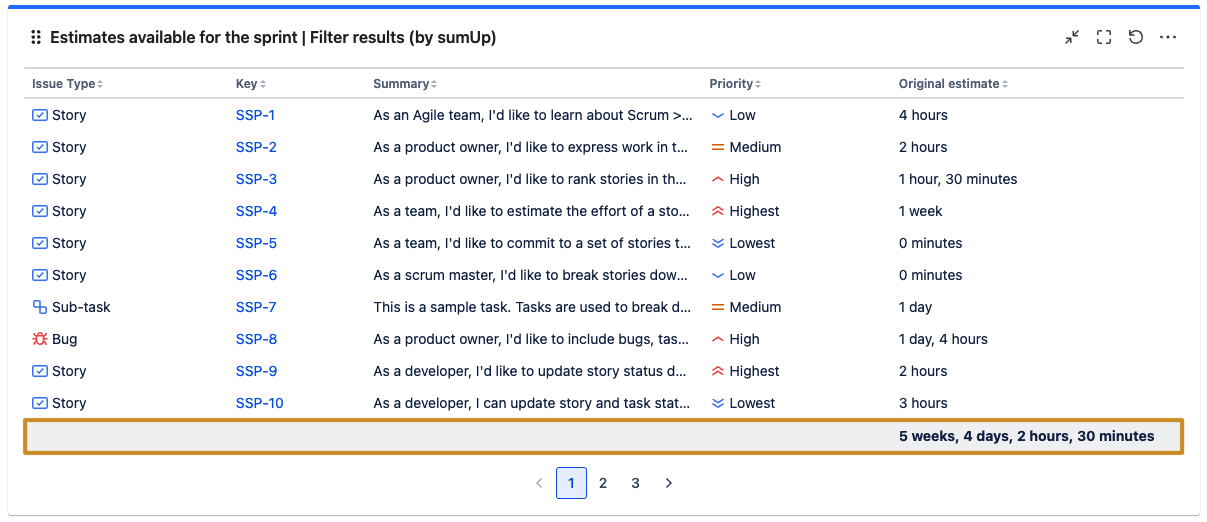Click the minimize gadget icon
The width and height of the screenshot is (1207, 522).
click(x=1072, y=37)
